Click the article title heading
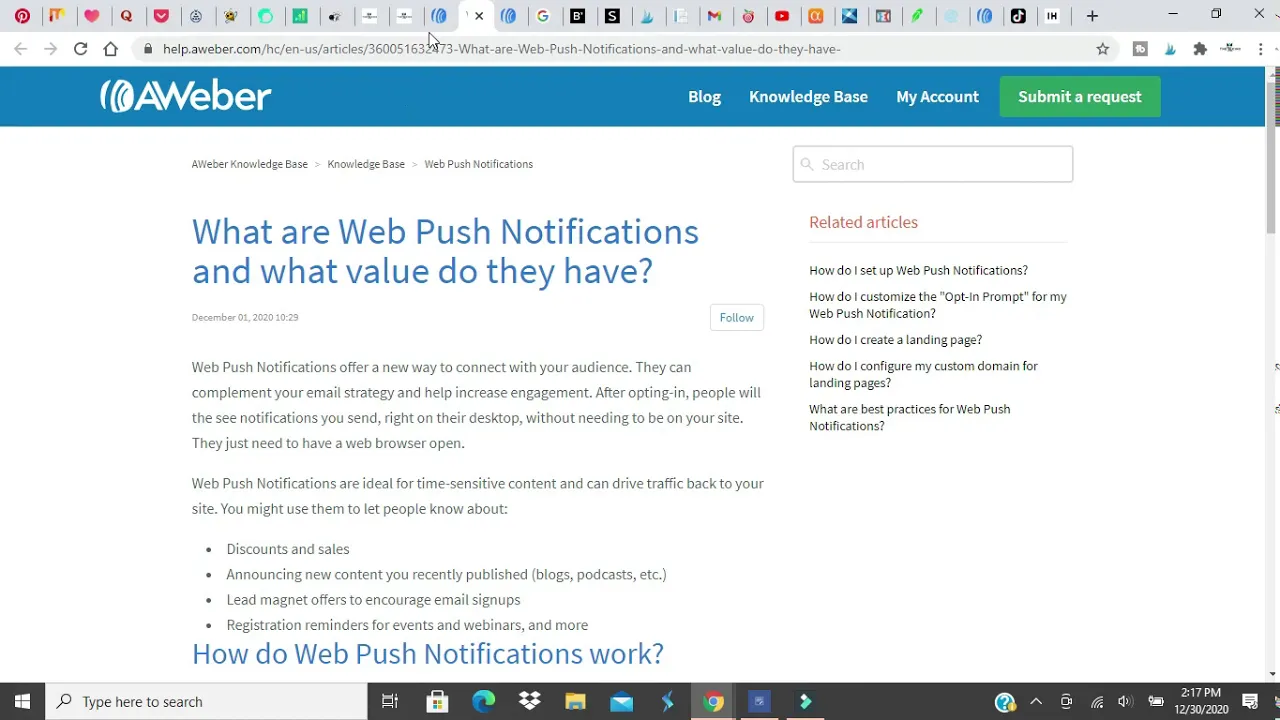 point(445,251)
